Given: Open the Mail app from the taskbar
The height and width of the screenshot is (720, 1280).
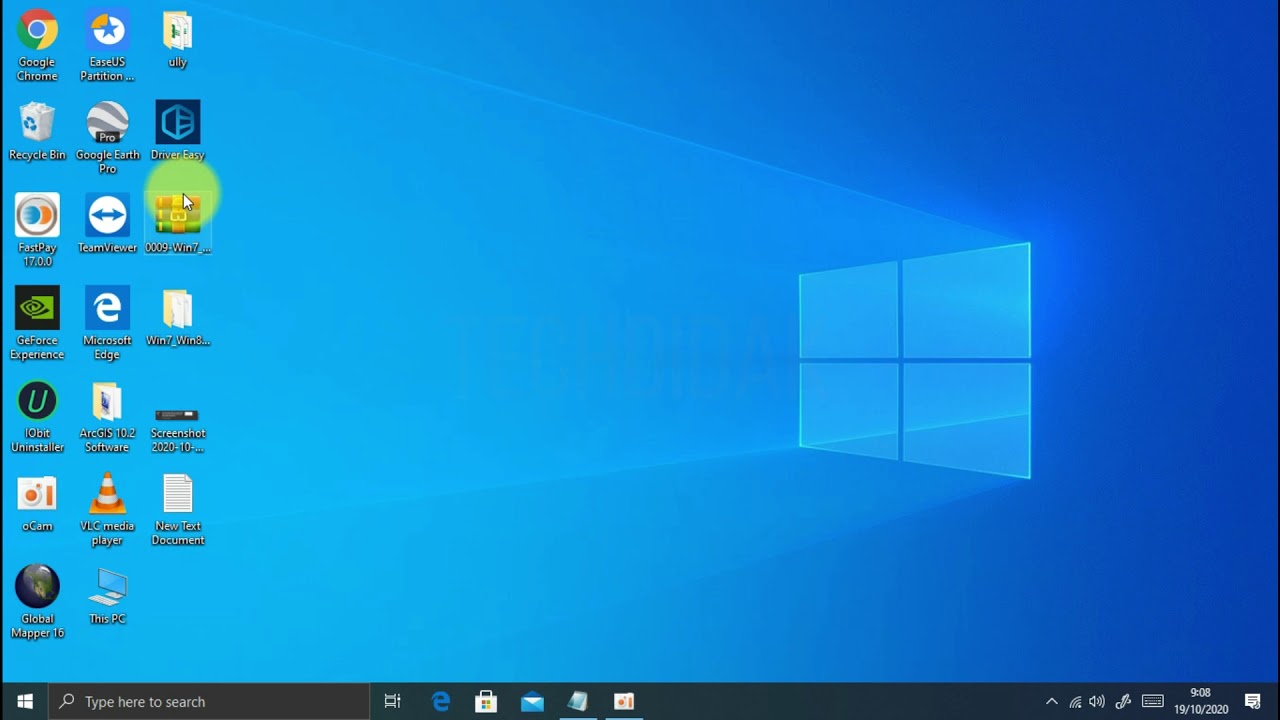Looking at the screenshot, I should [532, 701].
